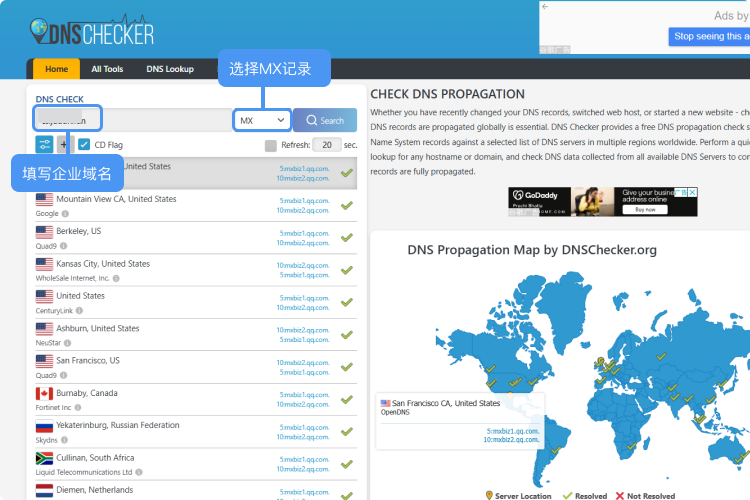The width and height of the screenshot is (750, 500).
Task: Open the DNS settings sliders icon
Action: (44, 144)
